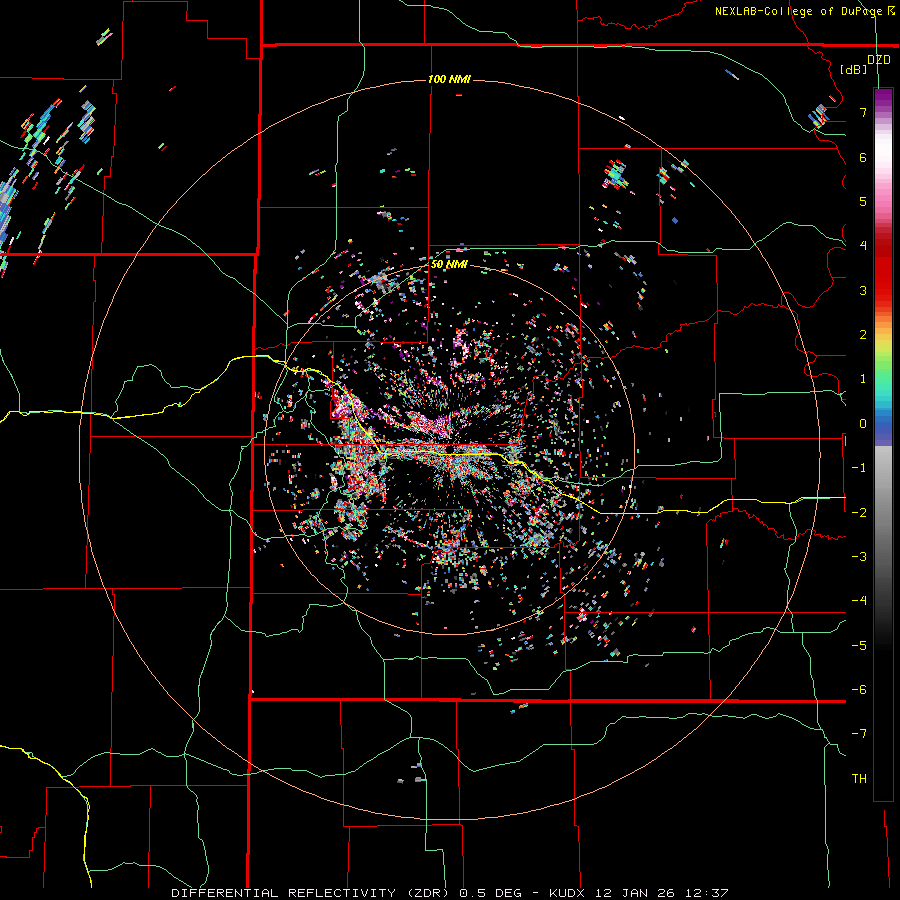Screen dimensions: 900x900
Task: Click the -6 value on color scale
Action: tap(859, 690)
